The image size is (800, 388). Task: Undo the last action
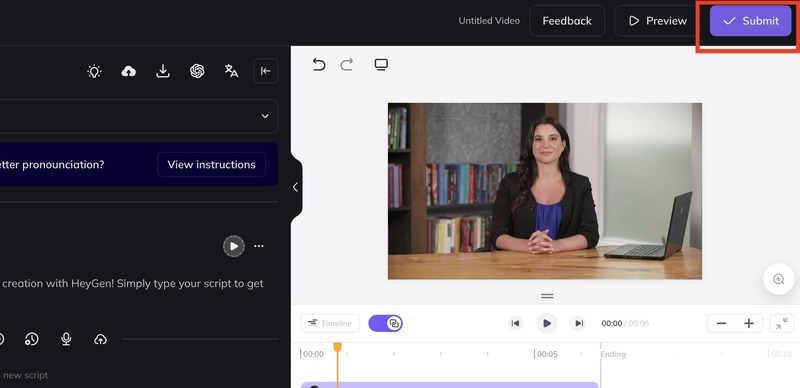pyautogui.click(x=319, y=65)
